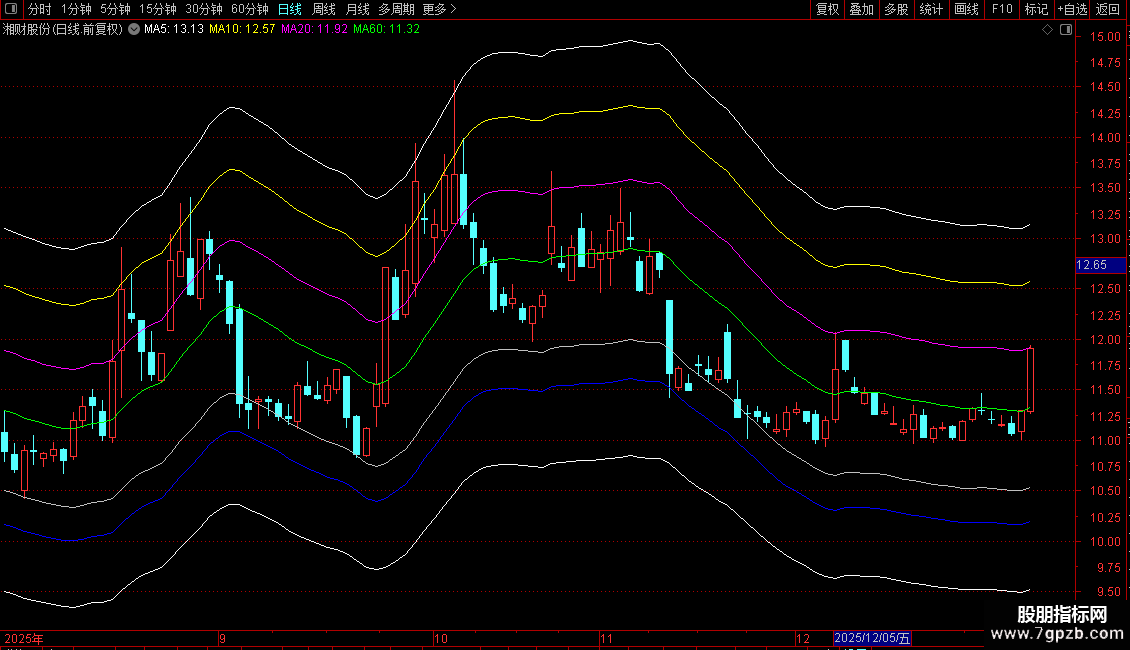Click the diamond marker icon above chart
This screenshot has width=1130, height=650.
click(x=1048, y=30)
